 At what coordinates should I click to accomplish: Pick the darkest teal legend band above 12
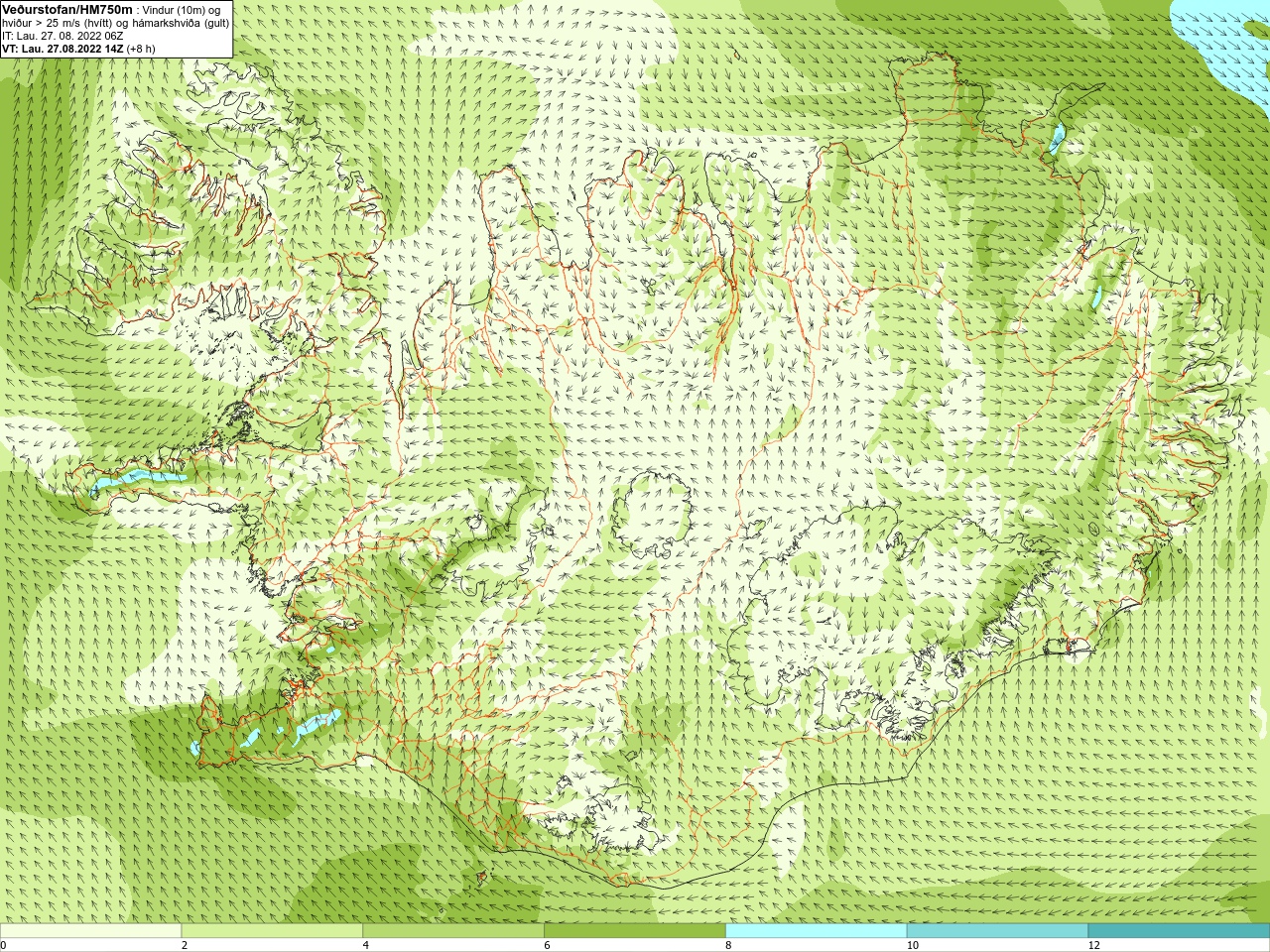pos(1179,931)
